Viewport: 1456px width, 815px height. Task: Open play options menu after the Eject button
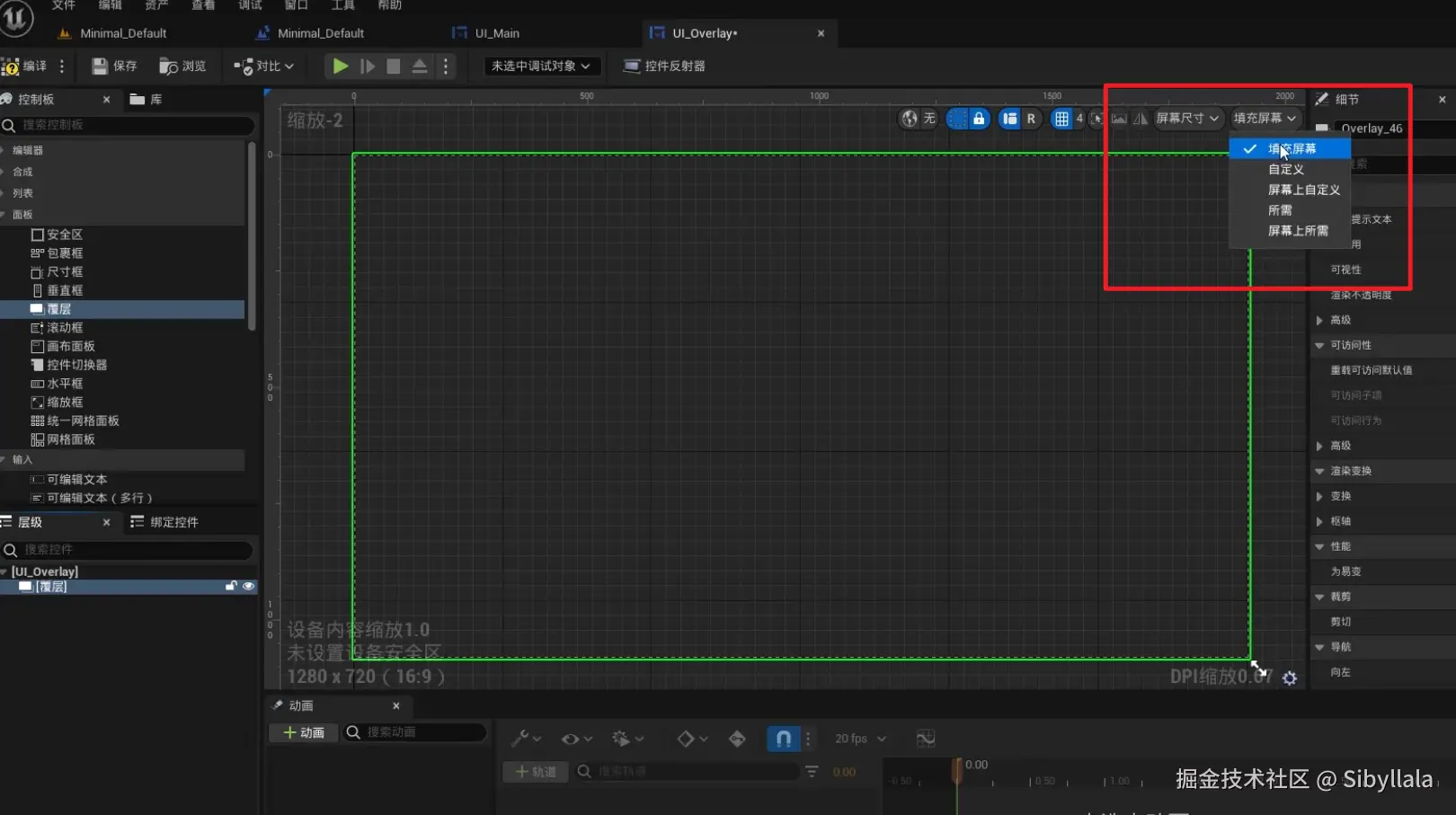(x=446, y=66)
